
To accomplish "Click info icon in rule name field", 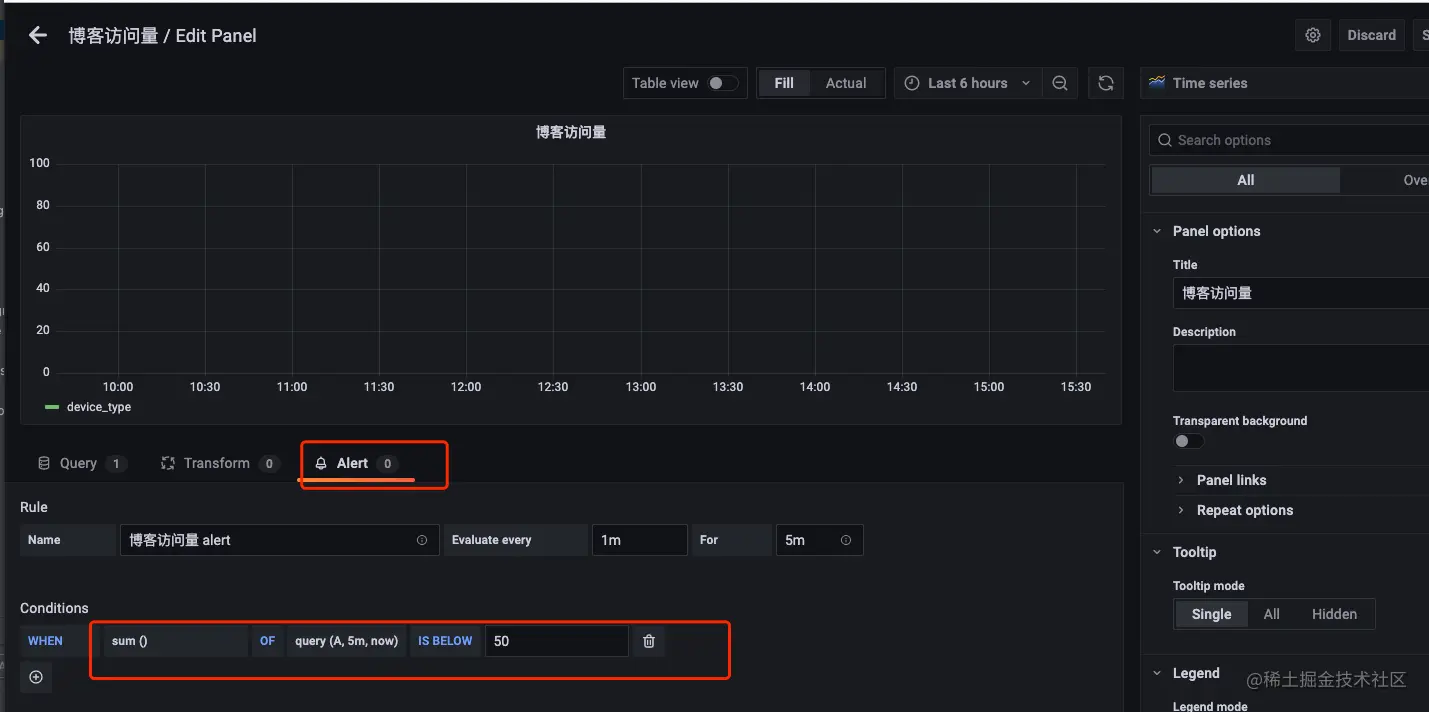I will click(x=422, y=540).
